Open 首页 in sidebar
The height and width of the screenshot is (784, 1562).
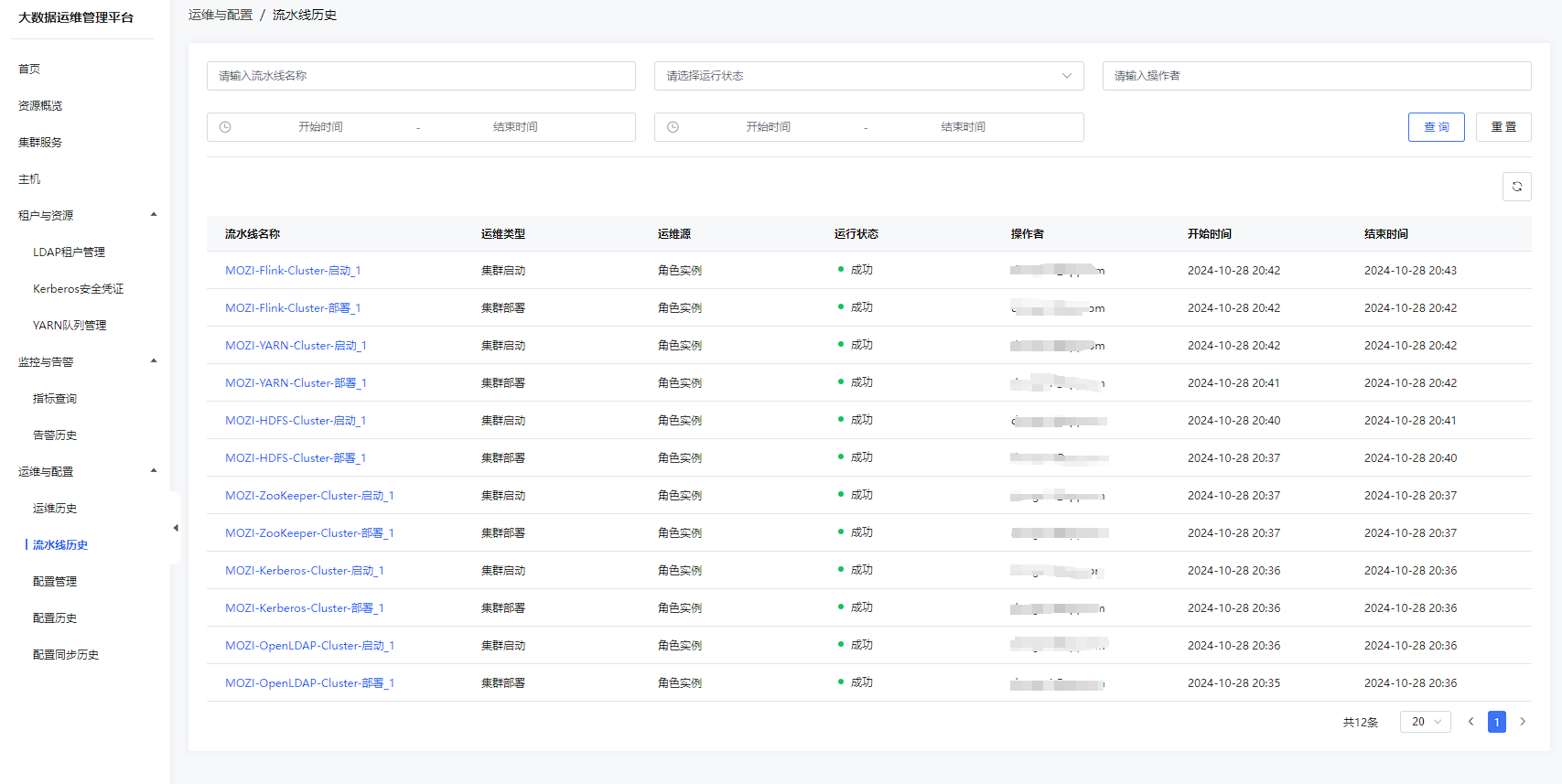click(x=29, y=69)
